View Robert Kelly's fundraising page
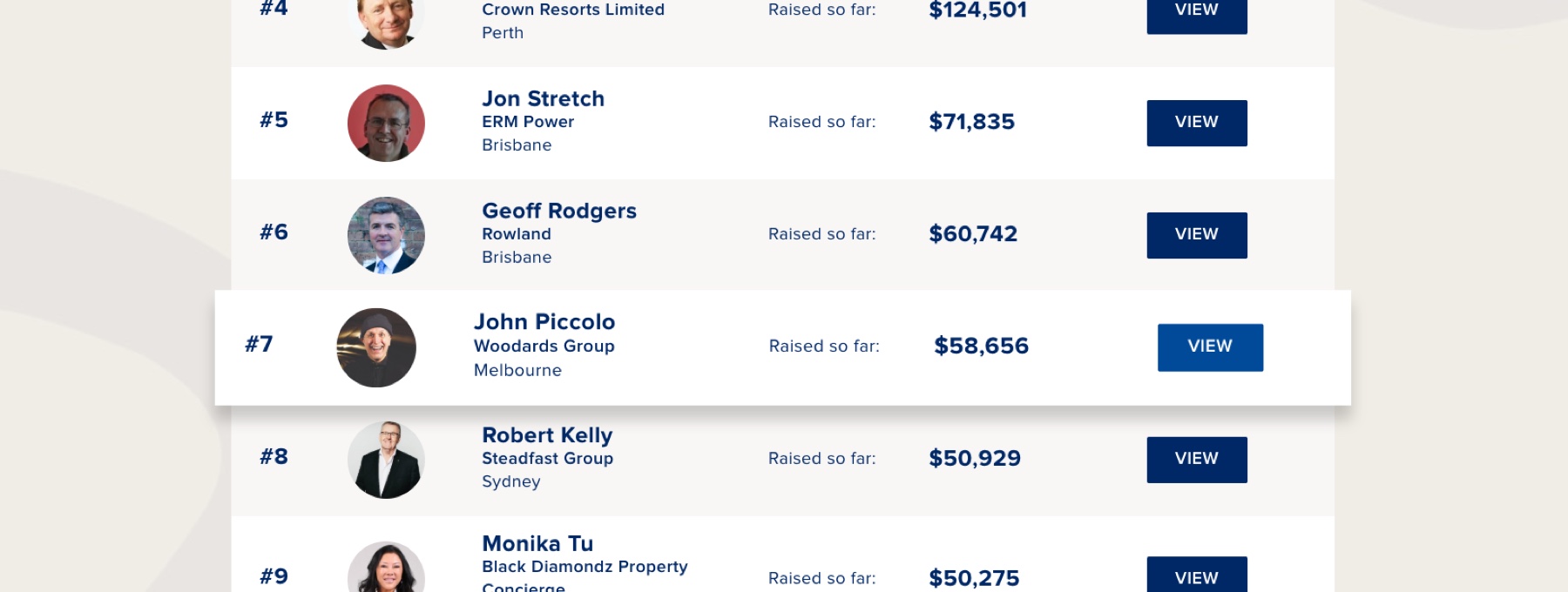The height and width of the screenshot is (592, 1568). [x=1196, y=460]
